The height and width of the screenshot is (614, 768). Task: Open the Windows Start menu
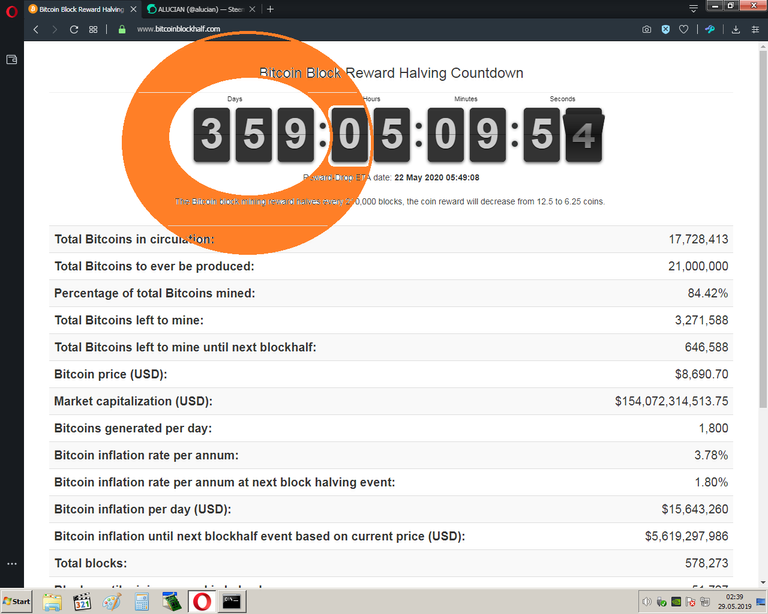point(16,601)
